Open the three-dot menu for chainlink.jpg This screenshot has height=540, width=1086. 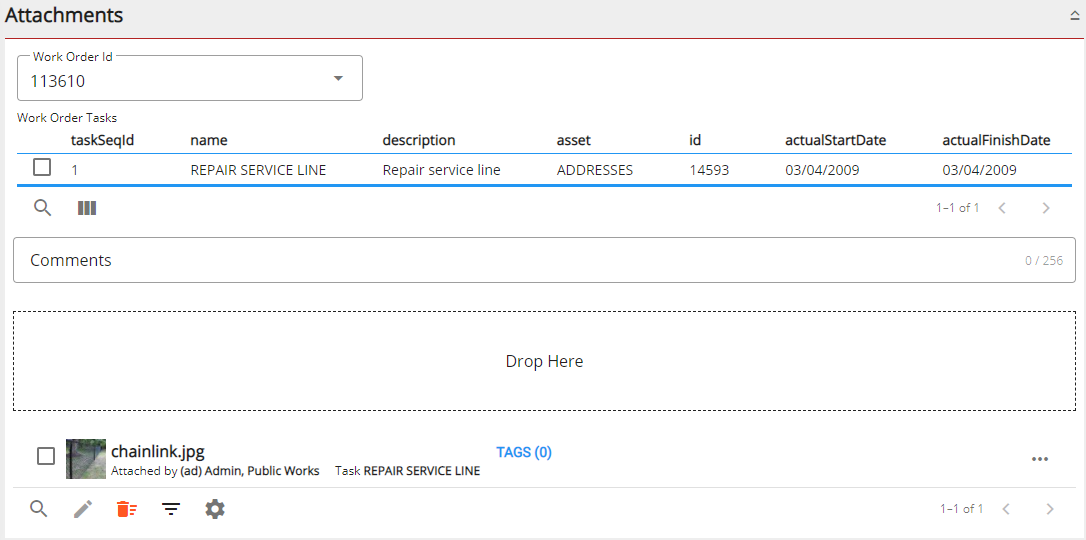pyautogui.click(x=1040, y=459)
